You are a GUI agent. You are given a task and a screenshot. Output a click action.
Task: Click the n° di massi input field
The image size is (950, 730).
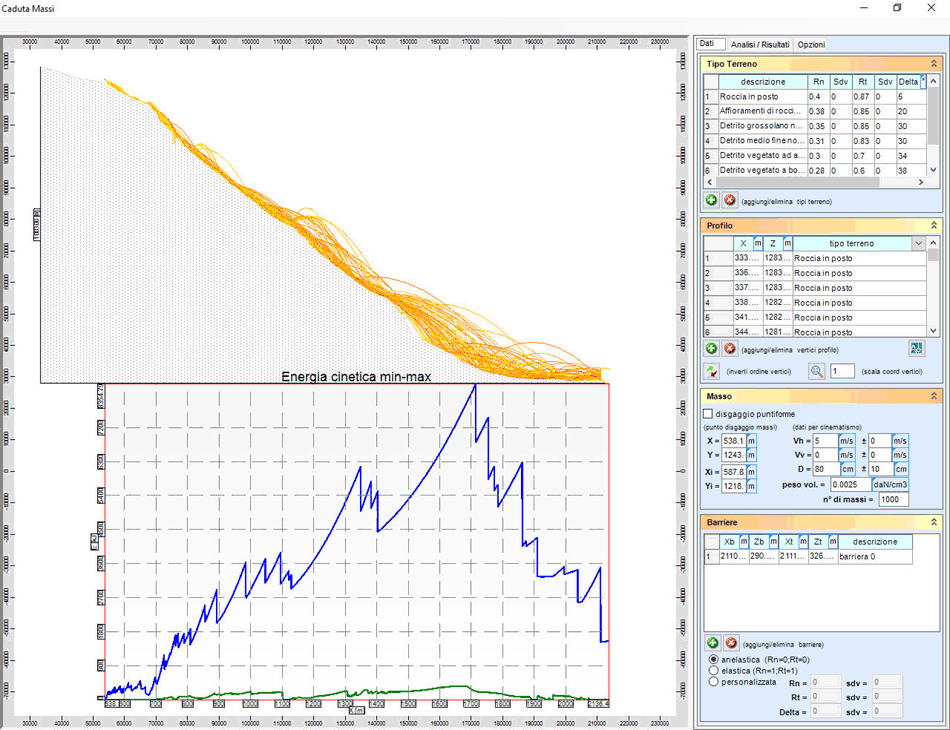coord(893,499)
